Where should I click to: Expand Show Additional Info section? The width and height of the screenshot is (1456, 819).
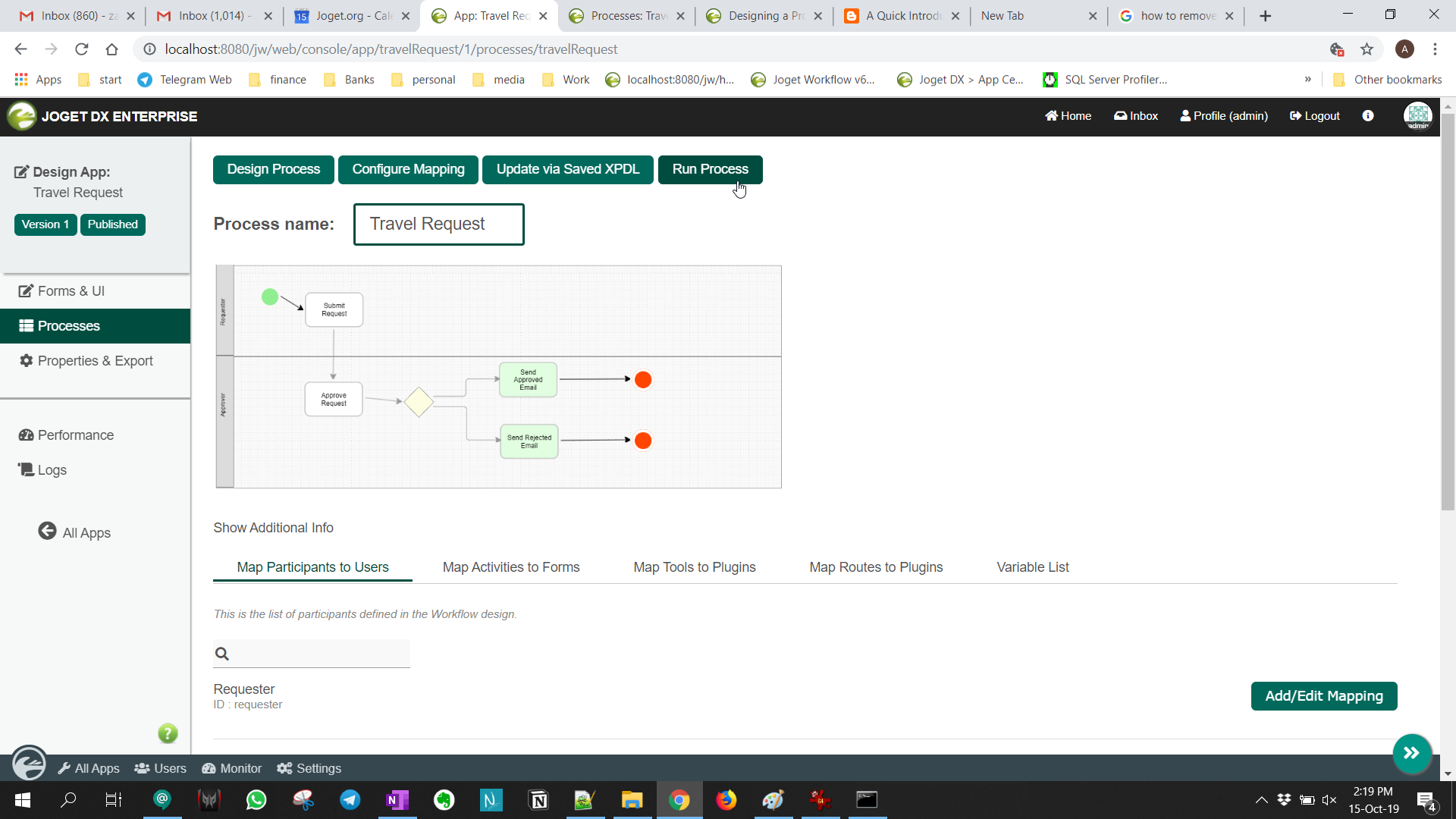click(x=273, y=528)
